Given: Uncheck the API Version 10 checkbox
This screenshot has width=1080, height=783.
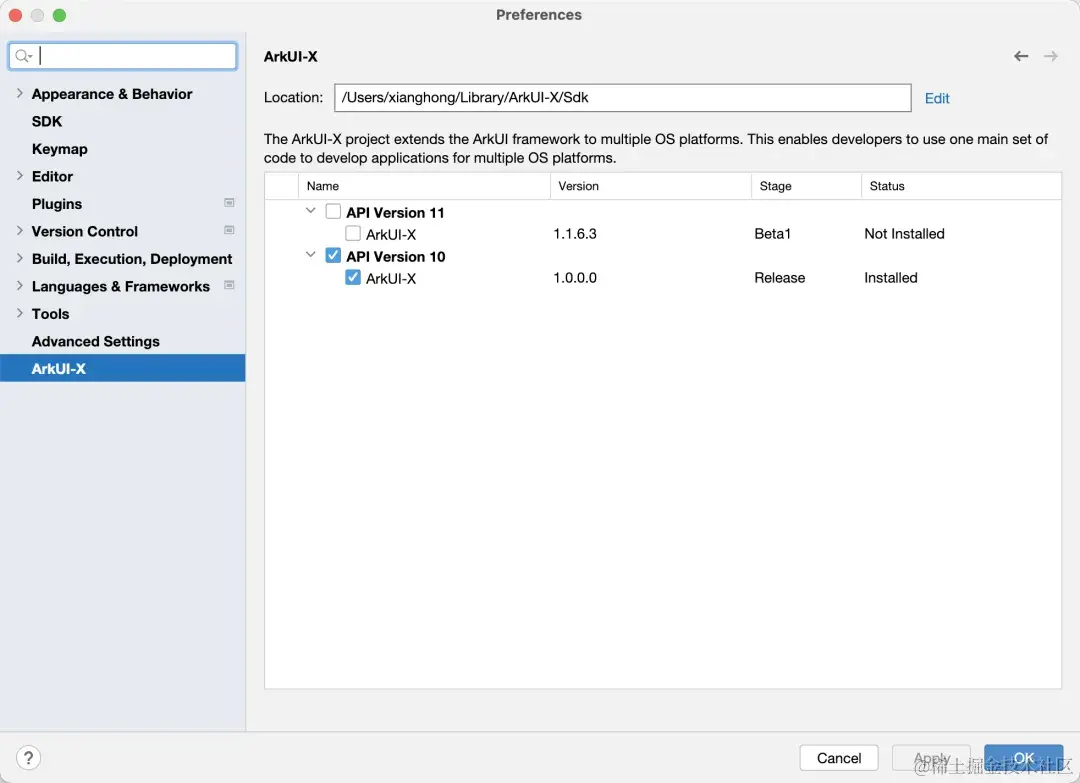Looking at the screenshot, I should (x=333, y=255).
